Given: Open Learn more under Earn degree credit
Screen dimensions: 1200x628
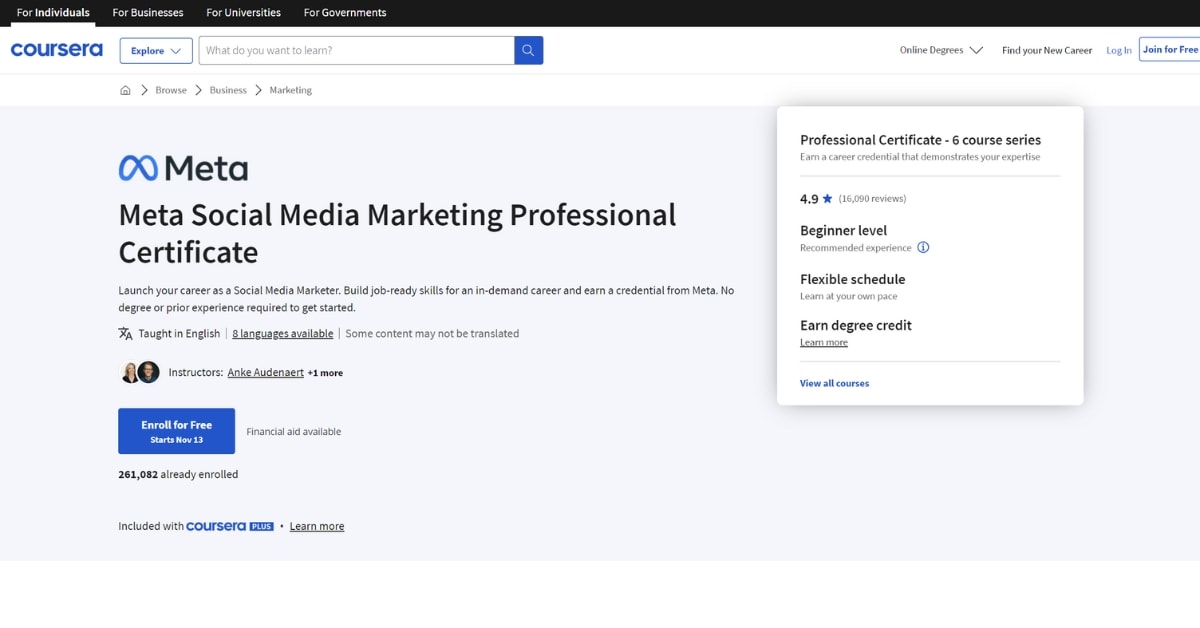Looking at the screenshot, I should tap(824, 342).
